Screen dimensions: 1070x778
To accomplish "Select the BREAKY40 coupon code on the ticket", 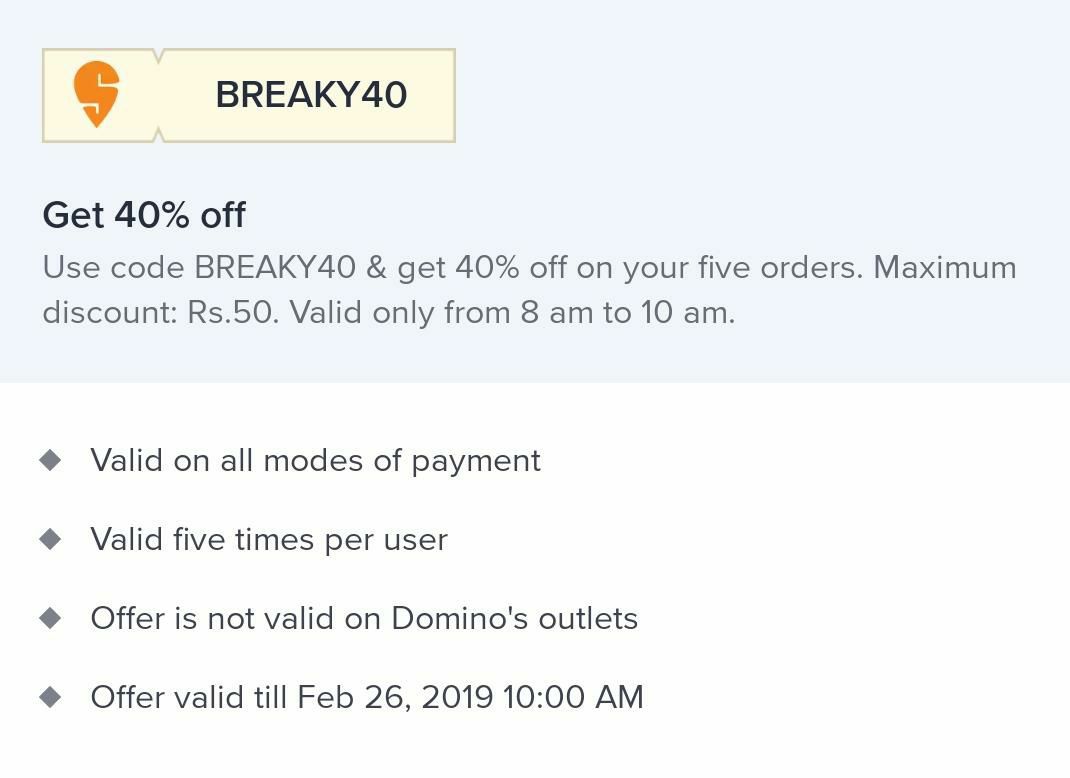I will [x=311, y=95].
